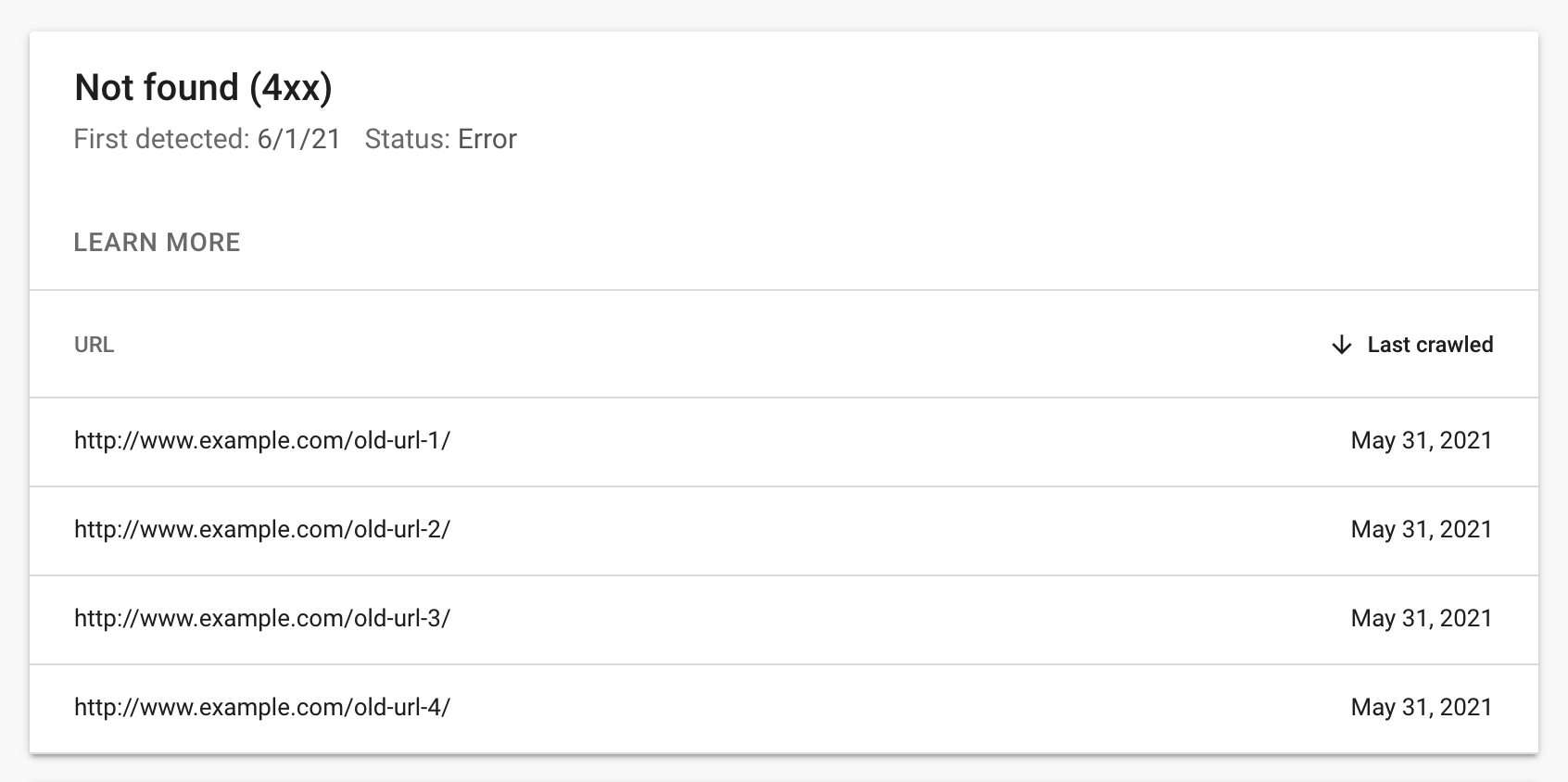Viewport: 1568px width, 782px height.
Task: Select the crawl date beside old-url-2
Action: tap(1422, 530)
